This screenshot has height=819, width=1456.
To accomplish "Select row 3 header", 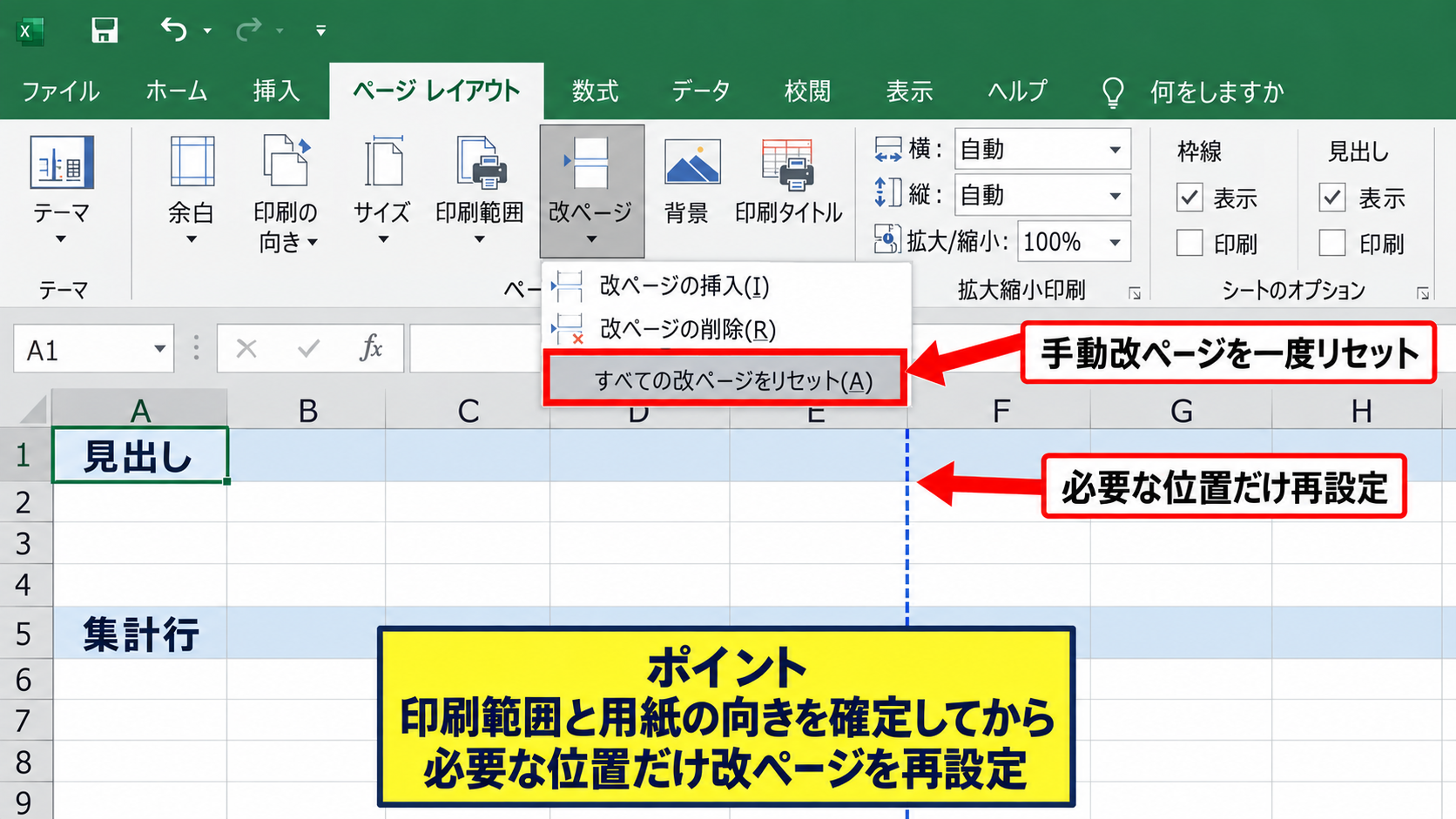I will 24,543.
